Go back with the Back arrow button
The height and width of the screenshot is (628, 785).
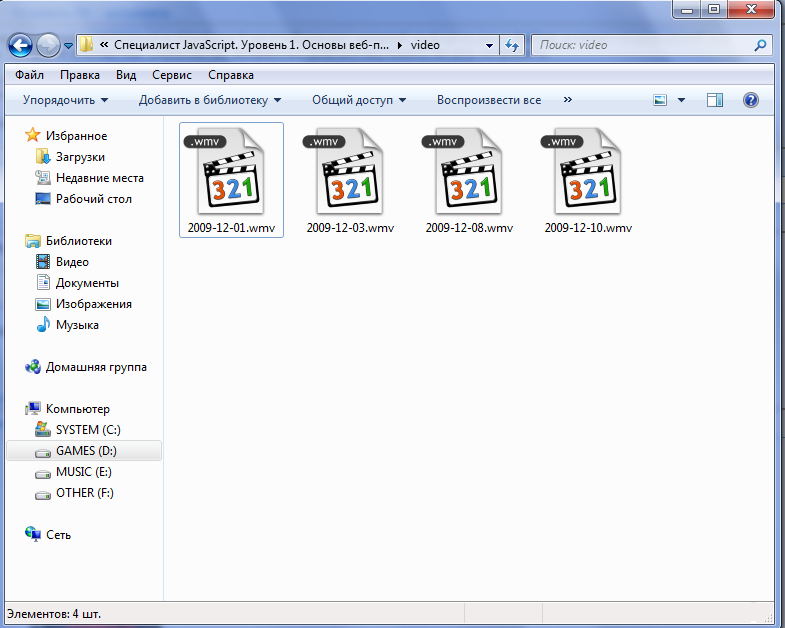point(20,46)
